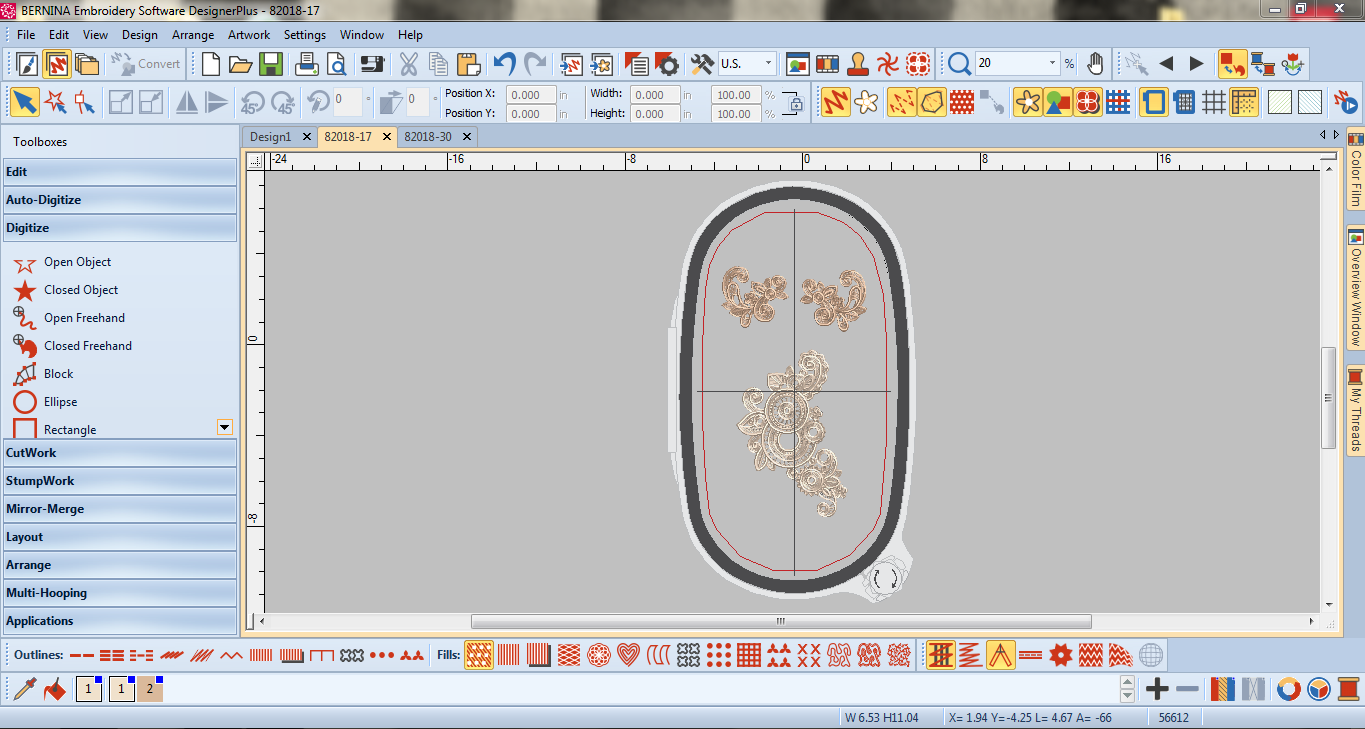The height and width of the screenshot is (729, 1365).
Task: Open the Artwork menu
Action: click(249, 35)
